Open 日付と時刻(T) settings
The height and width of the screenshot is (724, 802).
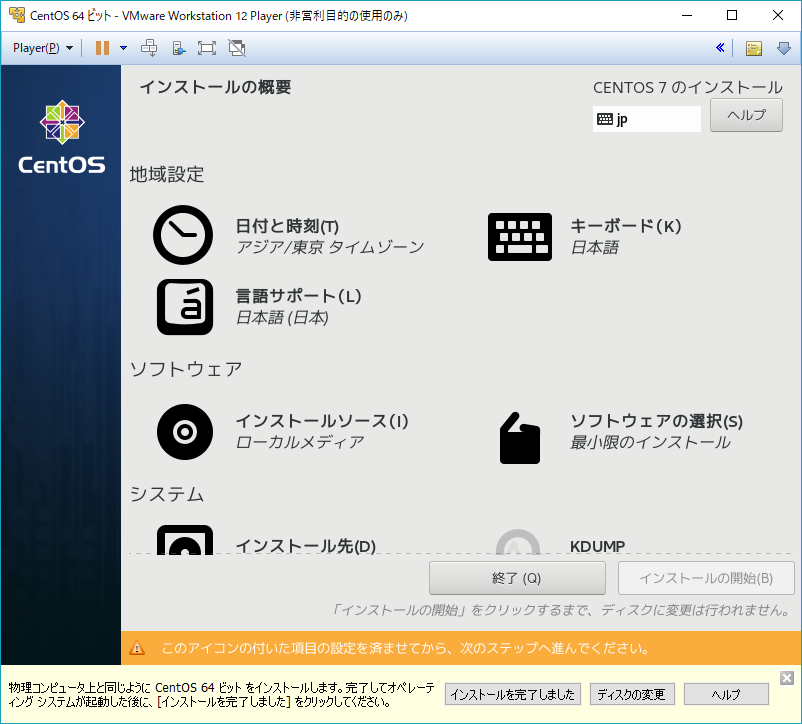click(287, 226)
